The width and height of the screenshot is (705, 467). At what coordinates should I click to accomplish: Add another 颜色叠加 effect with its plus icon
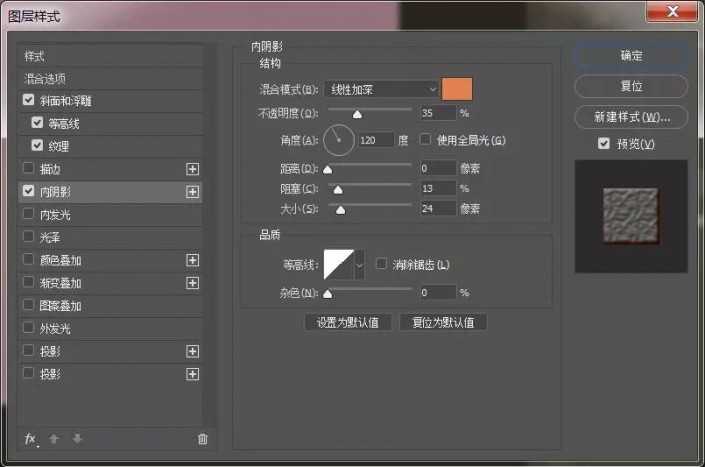(x=193, y=260)
